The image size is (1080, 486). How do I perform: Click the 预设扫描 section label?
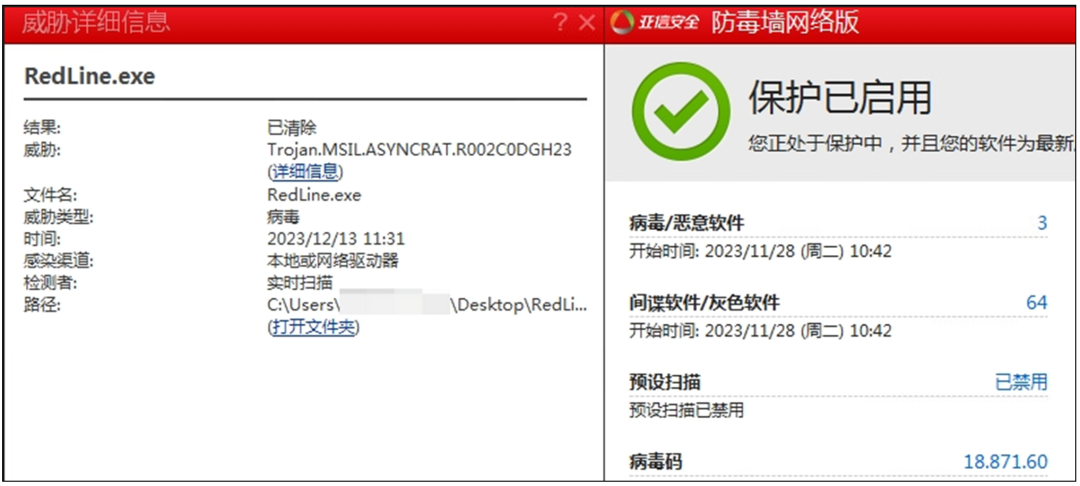pyautogui.click(x=665, y=382)
